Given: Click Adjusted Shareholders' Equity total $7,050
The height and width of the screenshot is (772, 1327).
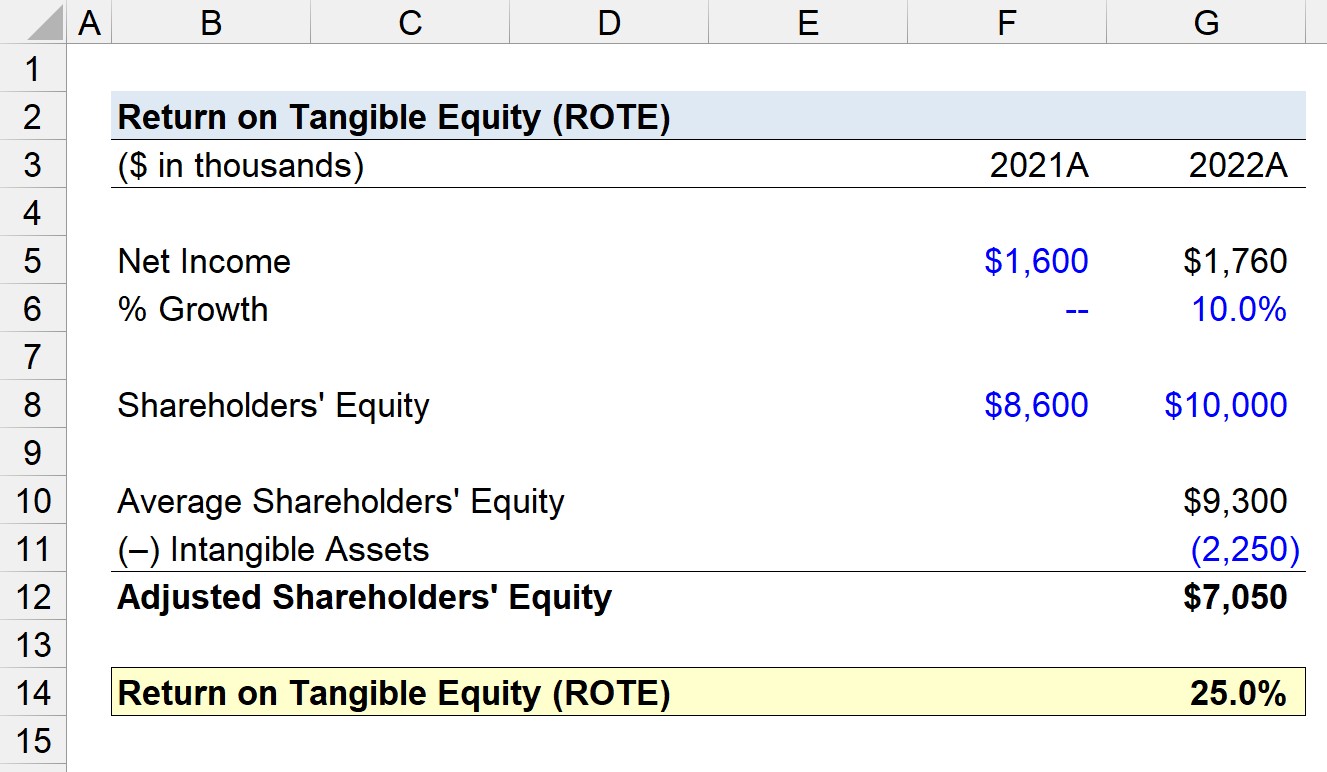Looking at the screenshot, I should pyautogui.click(x=1206, y=597).
